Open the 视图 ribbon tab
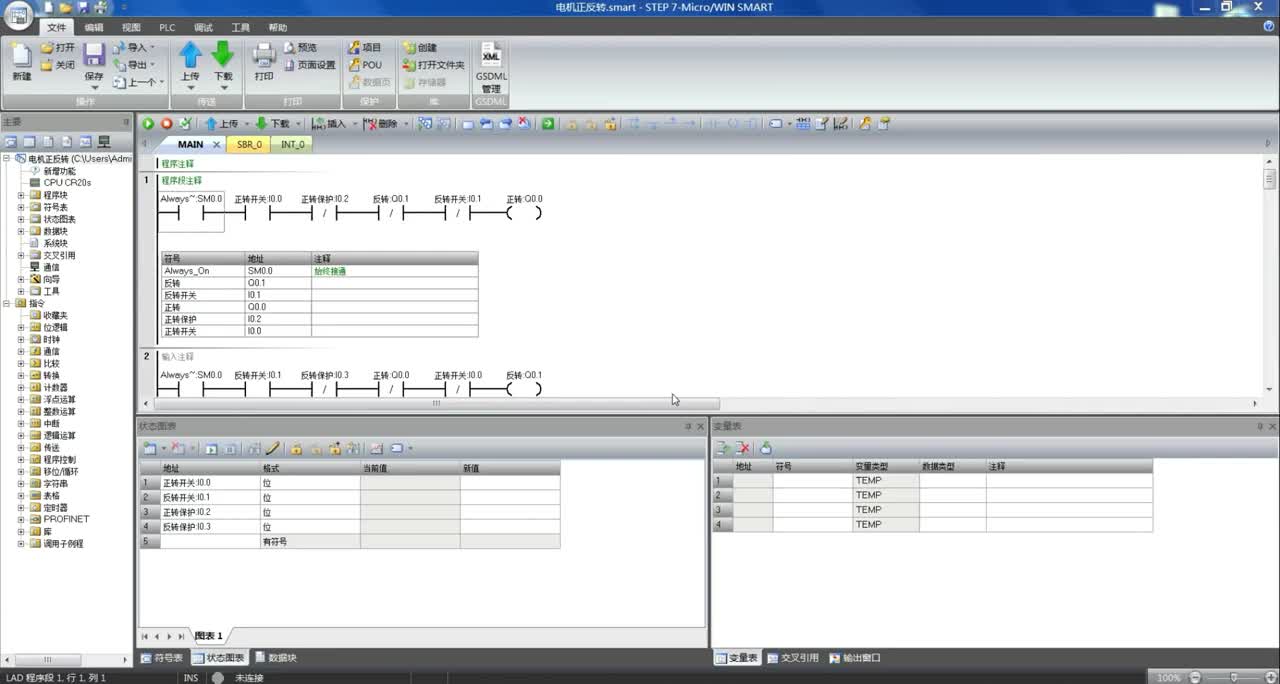 point(131,27)
